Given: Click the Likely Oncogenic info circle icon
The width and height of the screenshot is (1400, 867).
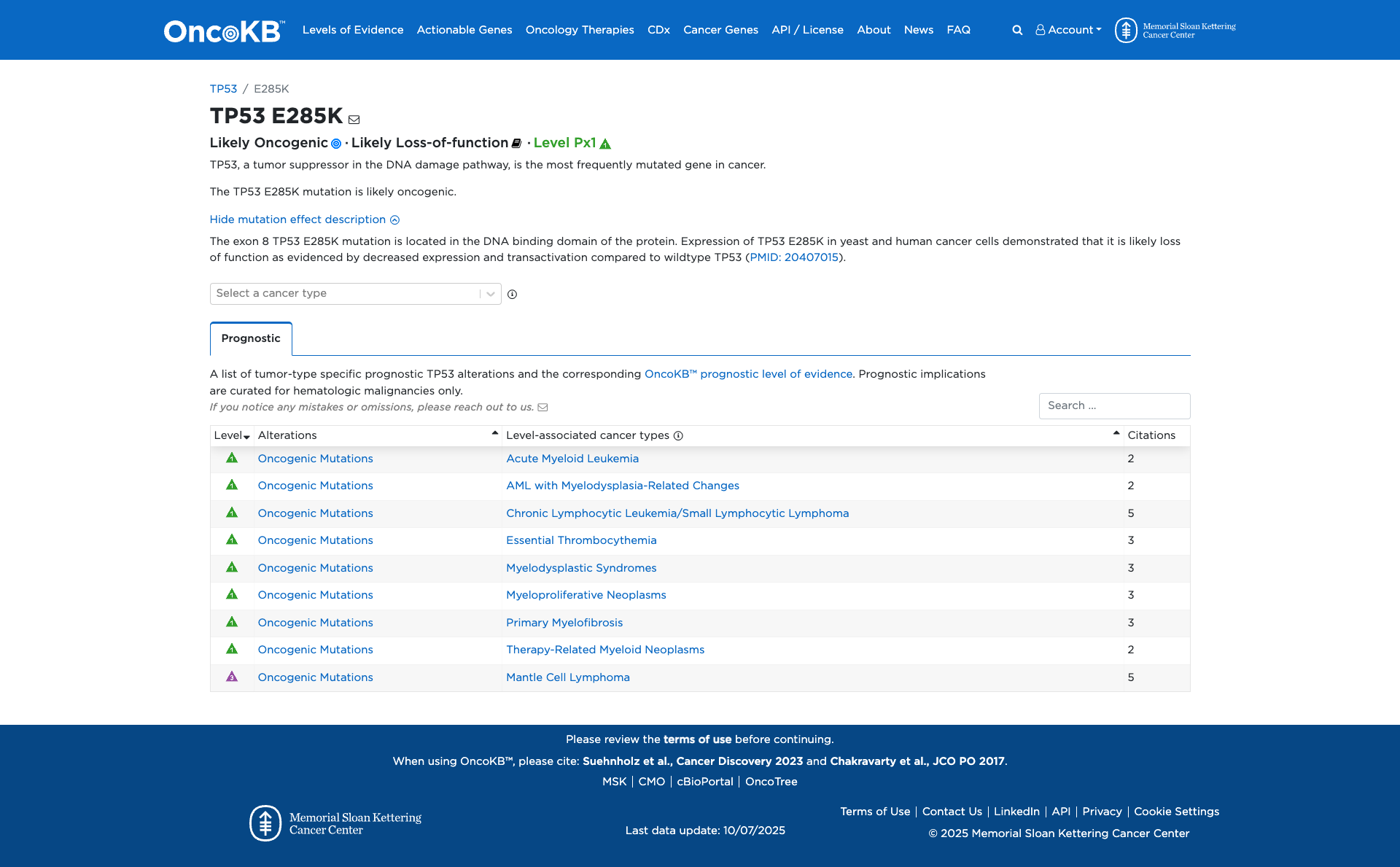Looking at the screenshot, I should (336, 144).
